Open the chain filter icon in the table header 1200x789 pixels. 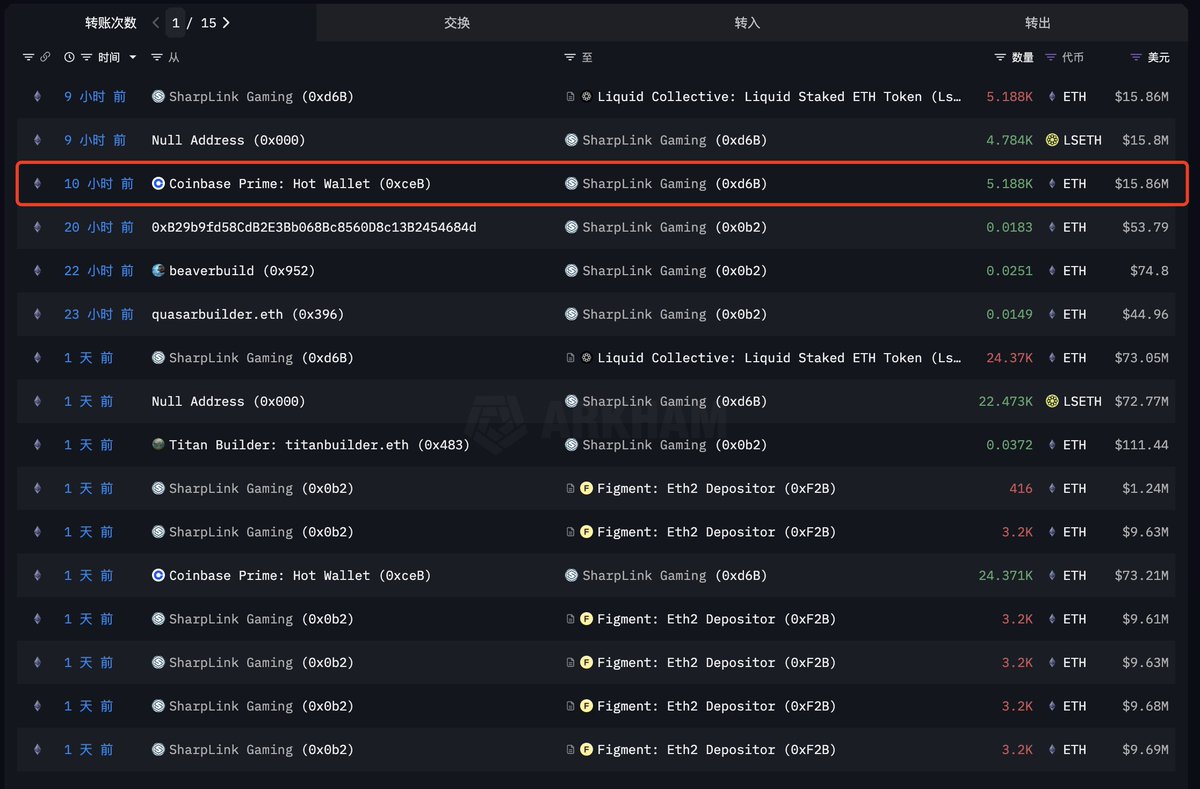(x=28, y=58)
